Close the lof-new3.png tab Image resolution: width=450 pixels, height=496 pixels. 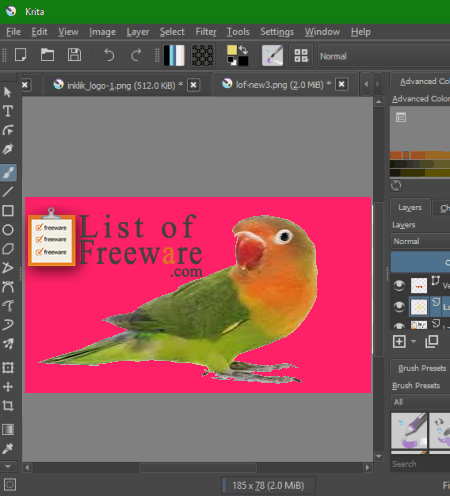[x=341, y=84]
